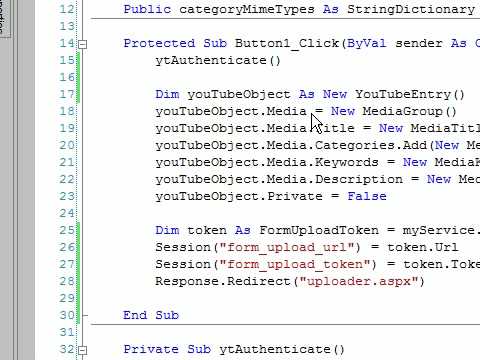Click 'StringDictionary' type on line 12

pos(411,9)
